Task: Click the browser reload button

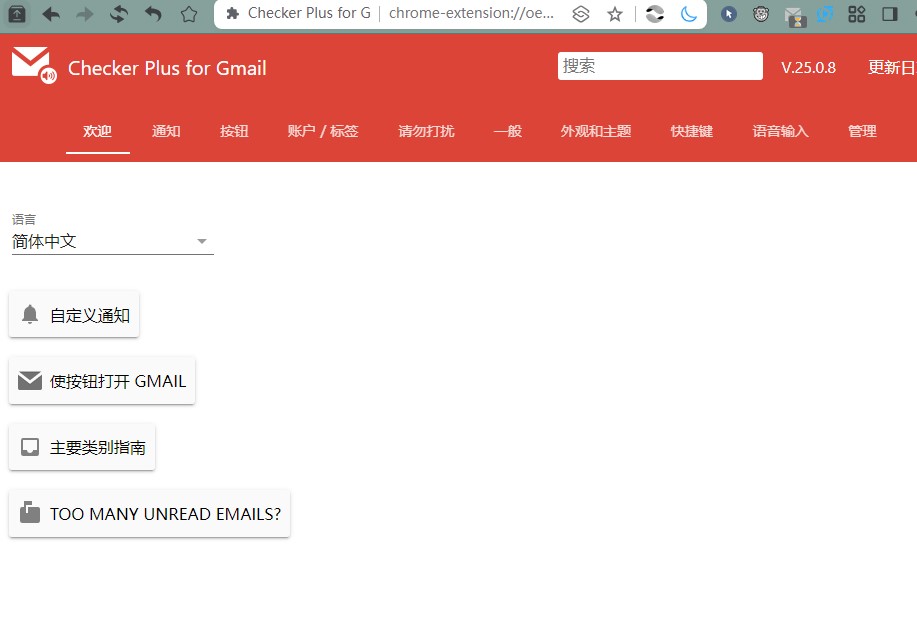Action: click(119, 14)
